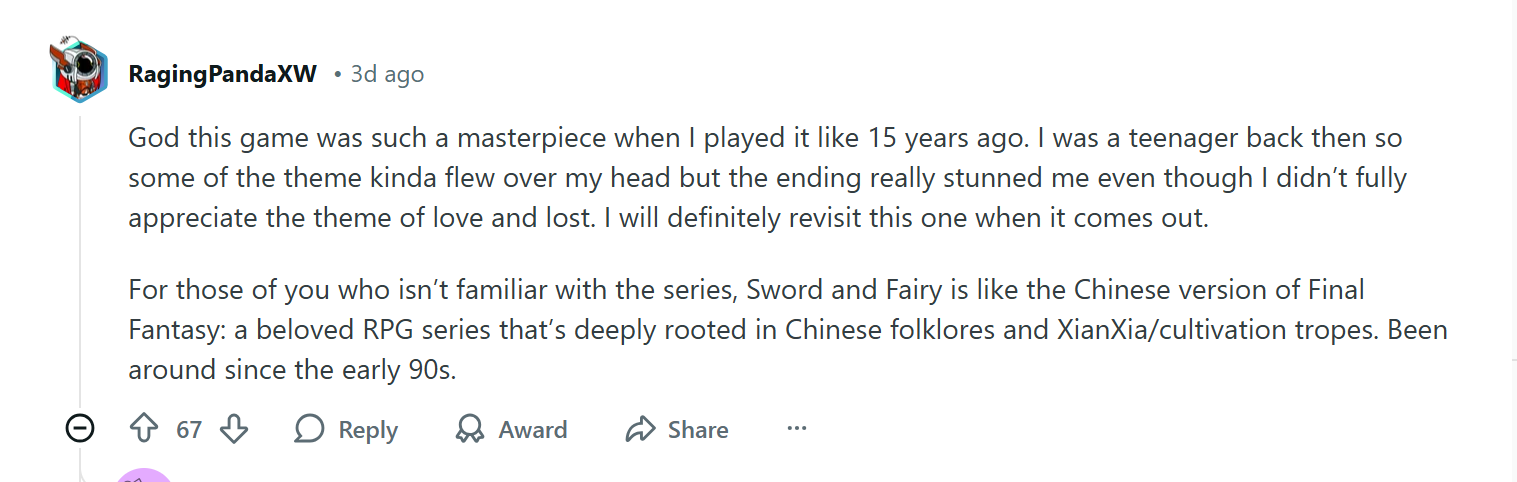Image resolution: width=1517 pixels, height=482 pixels.
Task: Click the Reply speech bubble icon
Action: pyautogui.click(x=310, y=430)
